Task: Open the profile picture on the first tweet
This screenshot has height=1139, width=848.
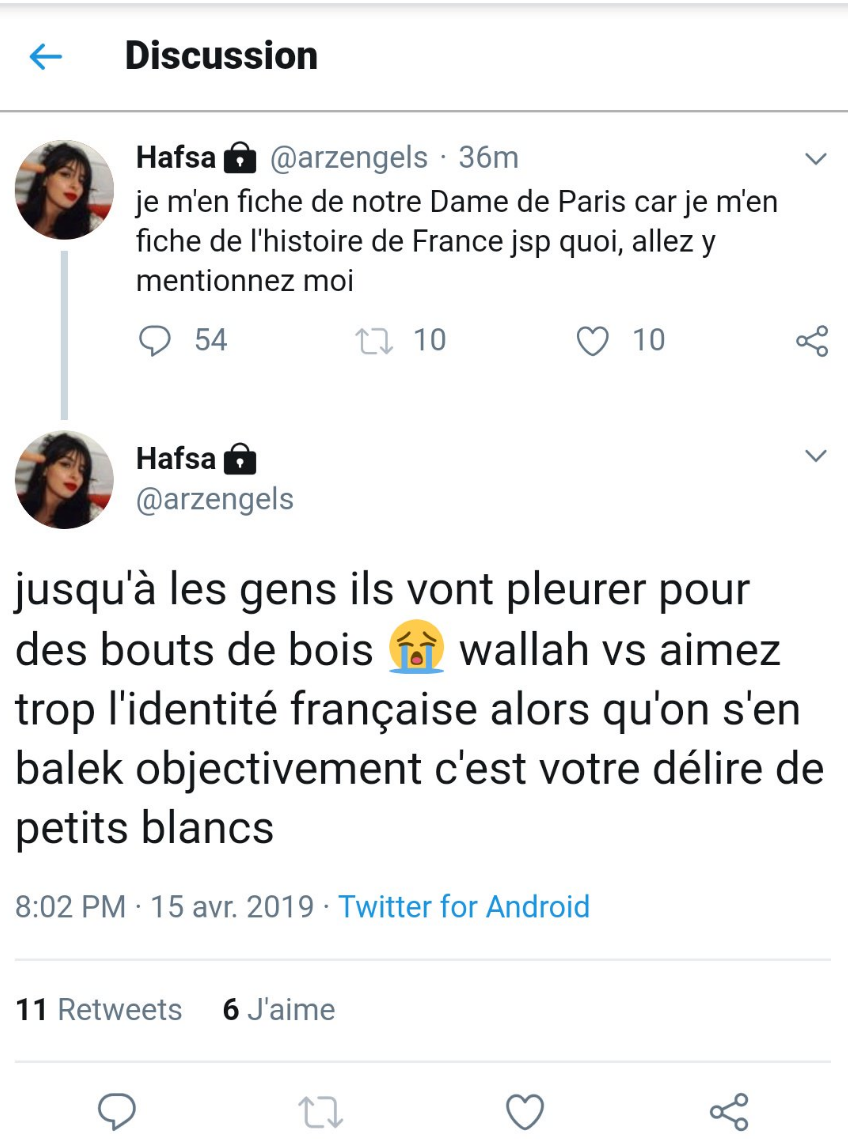Action: pos(64,190)
